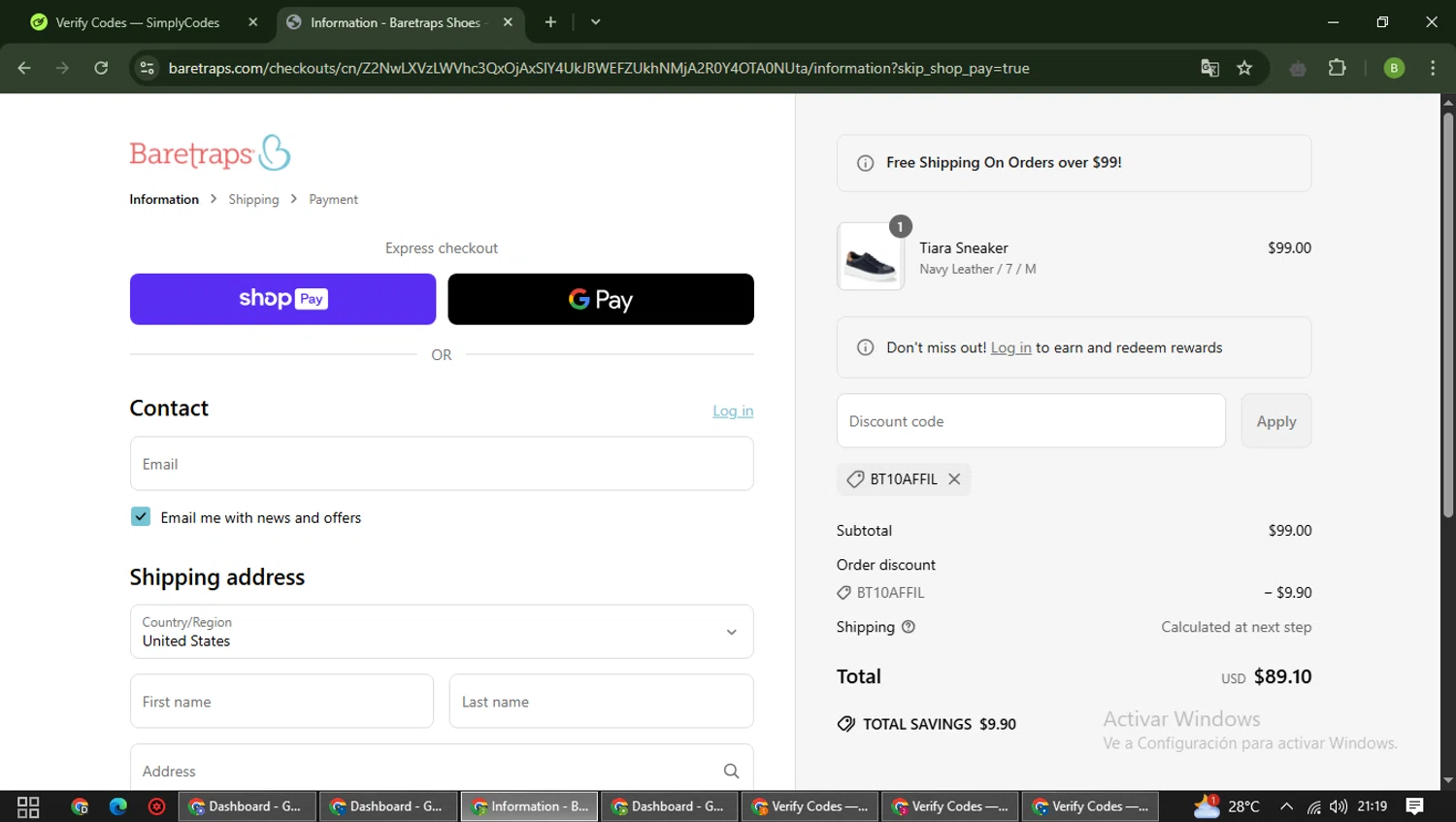Open Chrome three-dot menu
This screenshot has width=1456, height=822.
click(1433, 68)
